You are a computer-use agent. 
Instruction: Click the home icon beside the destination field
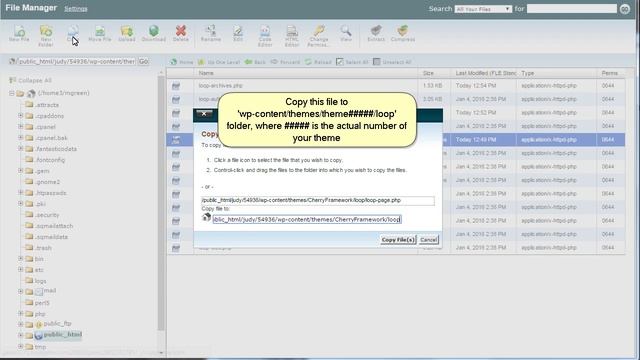click(206, 218)
